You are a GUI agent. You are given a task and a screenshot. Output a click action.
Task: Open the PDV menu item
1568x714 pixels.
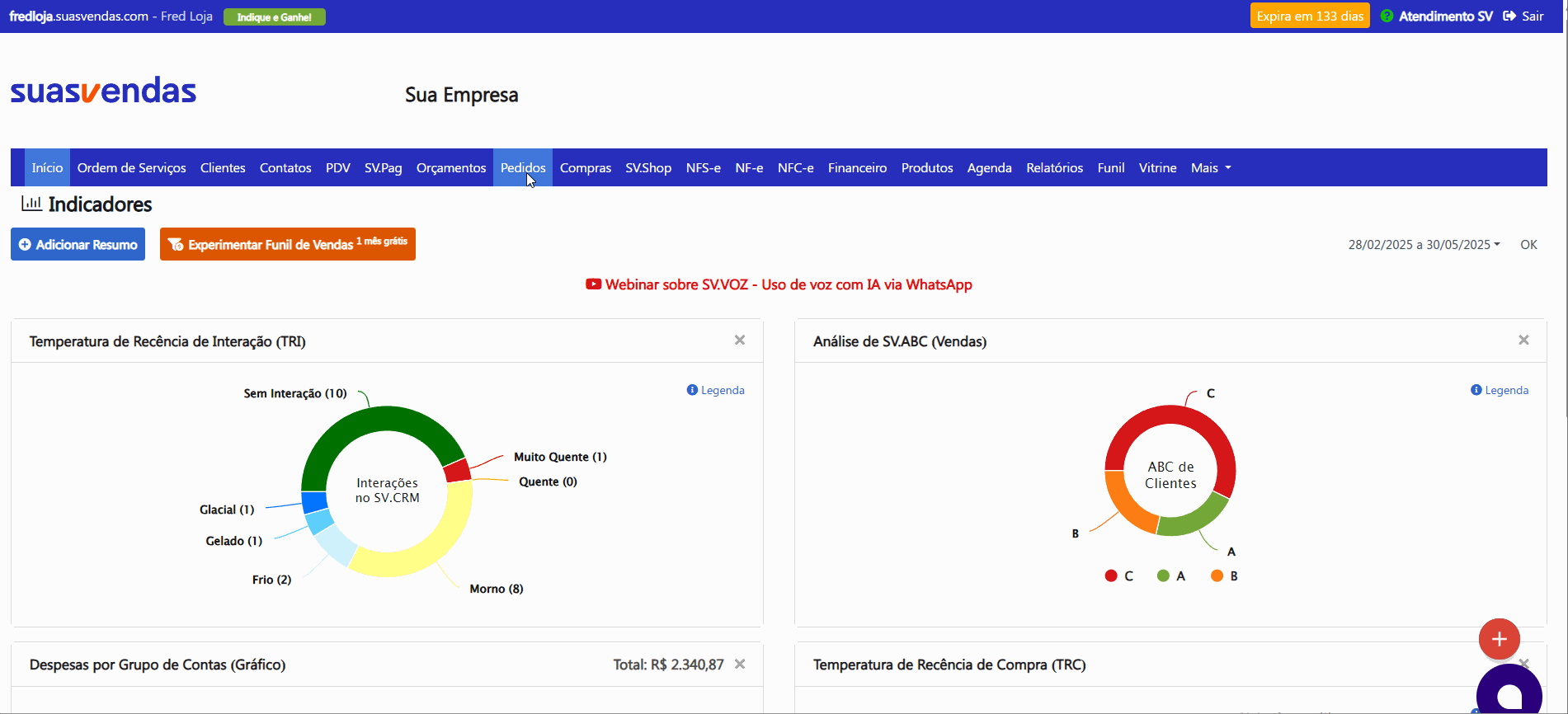tap(338, 167)
